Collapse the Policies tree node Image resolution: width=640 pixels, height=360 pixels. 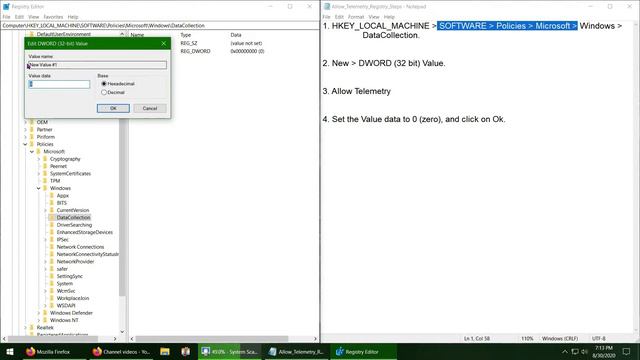click(x=25, y=144)
